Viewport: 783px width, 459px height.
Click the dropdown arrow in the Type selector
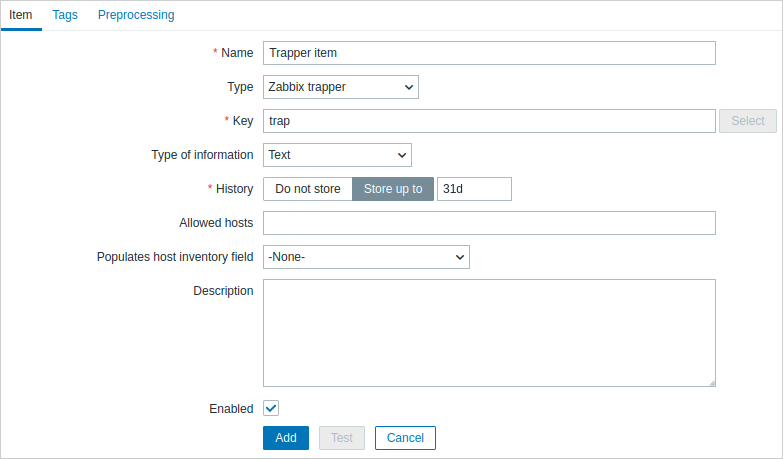click(x=408, y=87)
